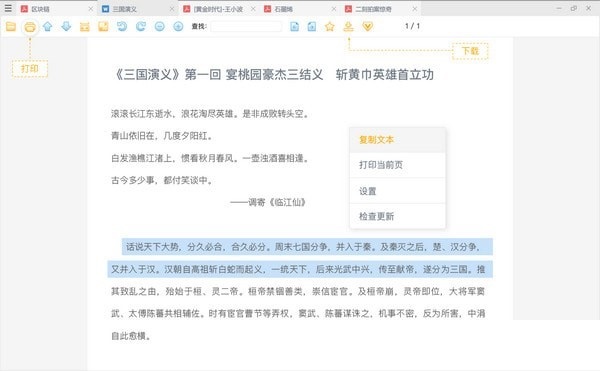Screen dimensions: 600x371
Task: Minimize the reader window
Action: [559, 8]
